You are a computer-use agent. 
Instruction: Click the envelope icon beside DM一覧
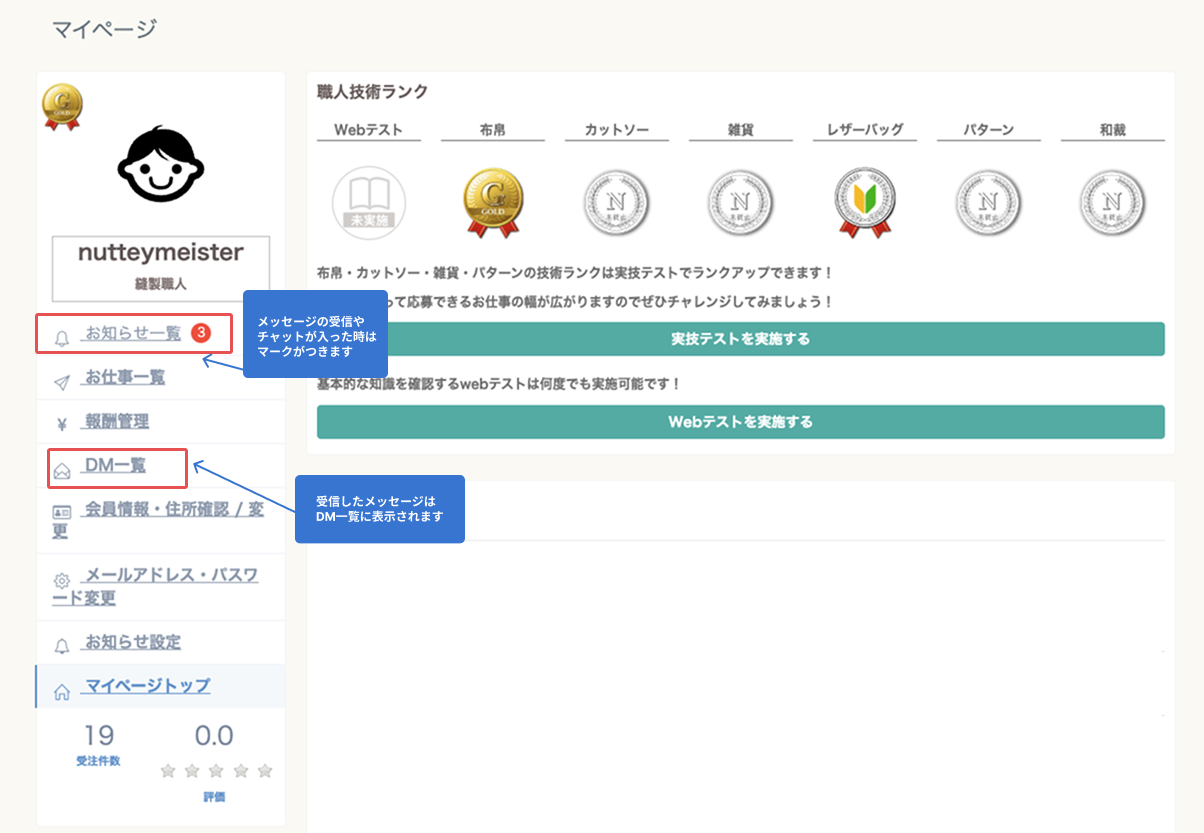(62, 471)
